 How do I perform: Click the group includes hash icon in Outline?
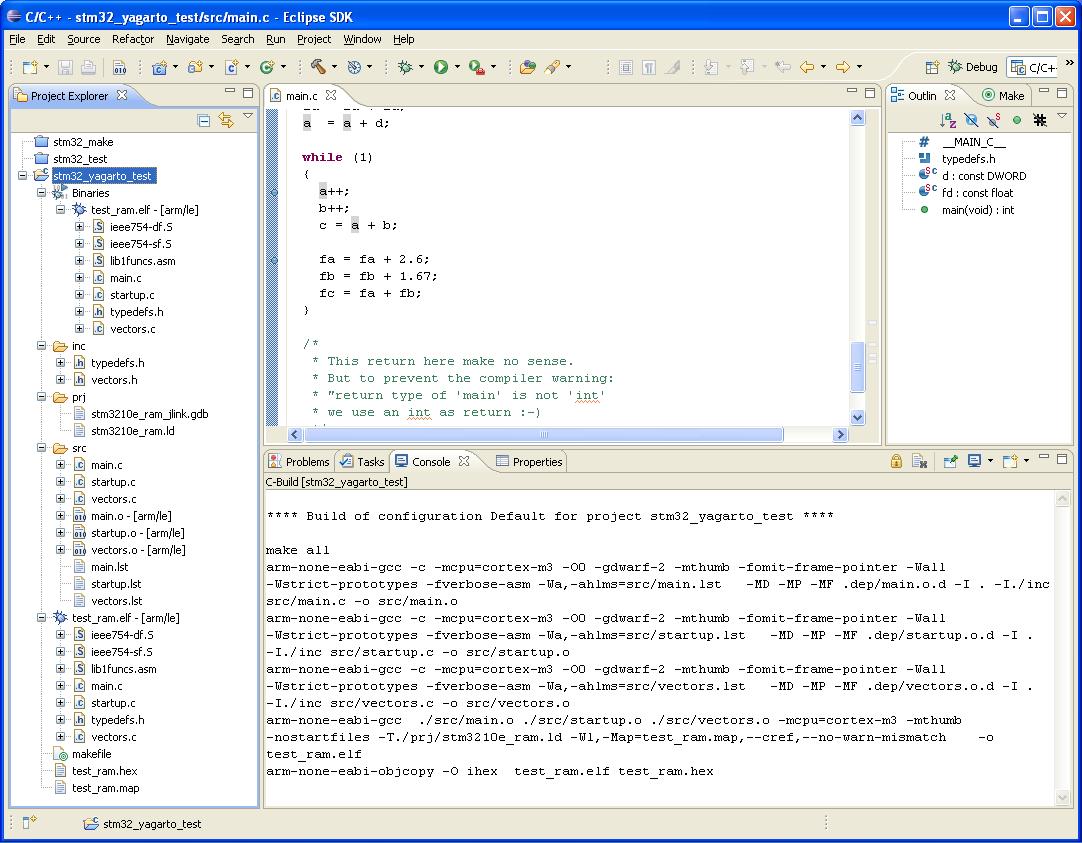pyautogui.click(x=1040, y=120)
